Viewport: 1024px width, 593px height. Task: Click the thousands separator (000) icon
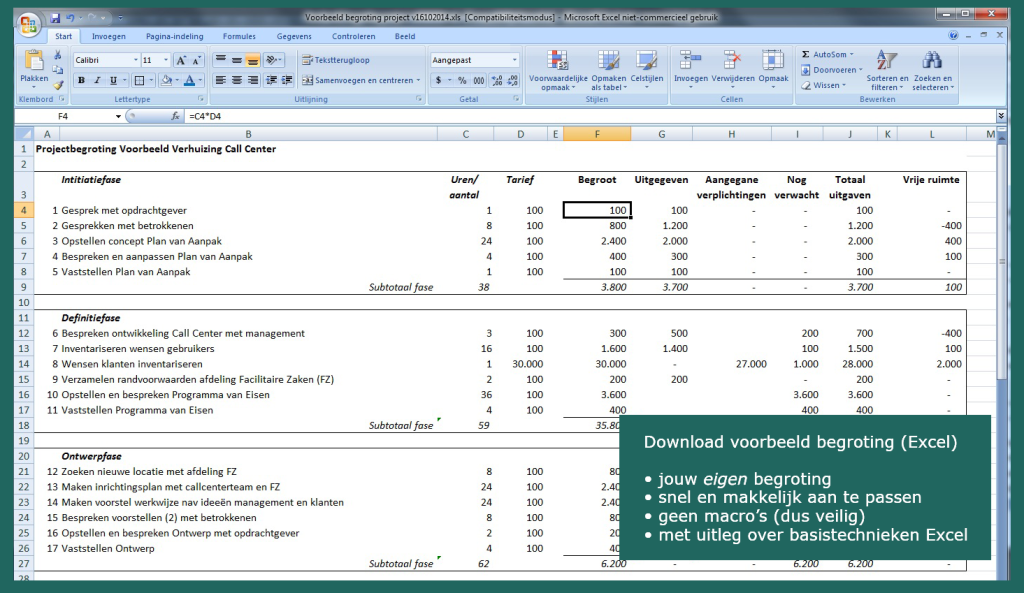[x=479, y=80]
